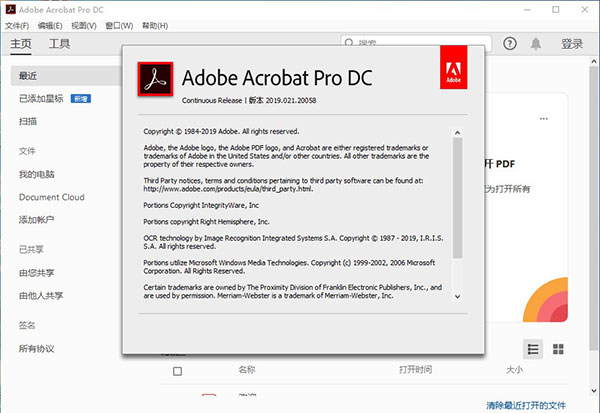Switch to thumbnail grid view icon
Viewport: 600px width, 413px height.
tap(558, 349)
